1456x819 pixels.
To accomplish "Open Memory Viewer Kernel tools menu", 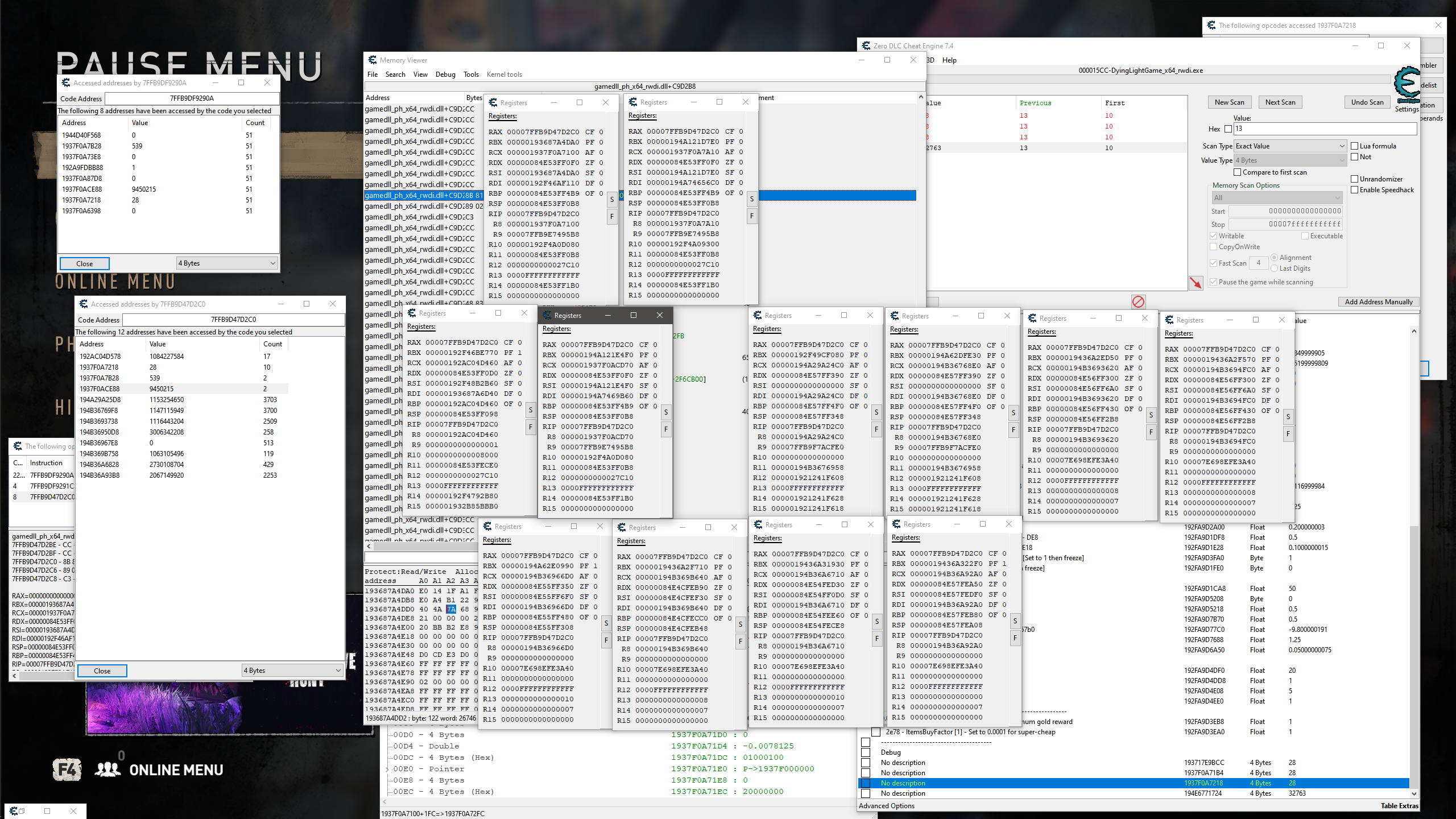I will tap(504, 75).
